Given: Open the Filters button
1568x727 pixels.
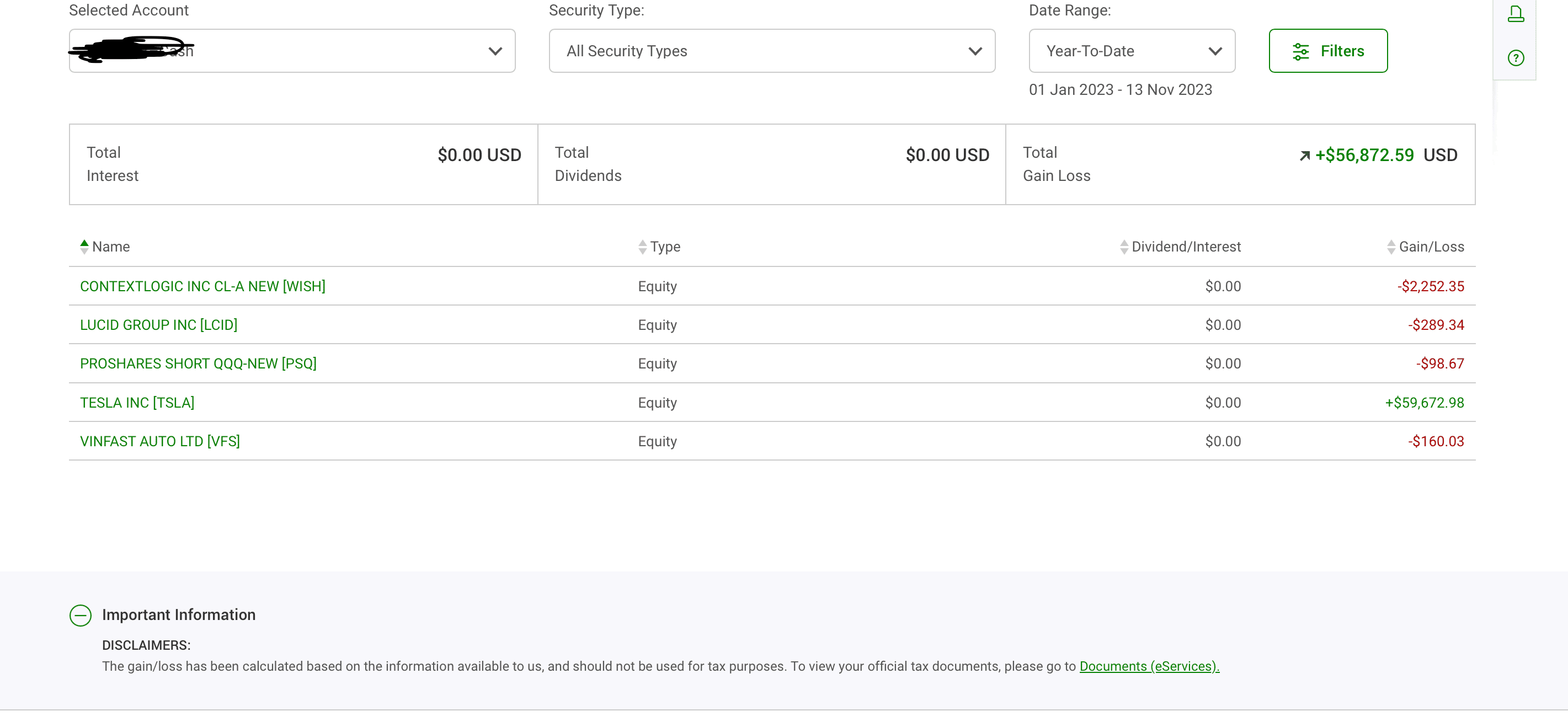Looking at the screenshot, I should point(1327,51).
